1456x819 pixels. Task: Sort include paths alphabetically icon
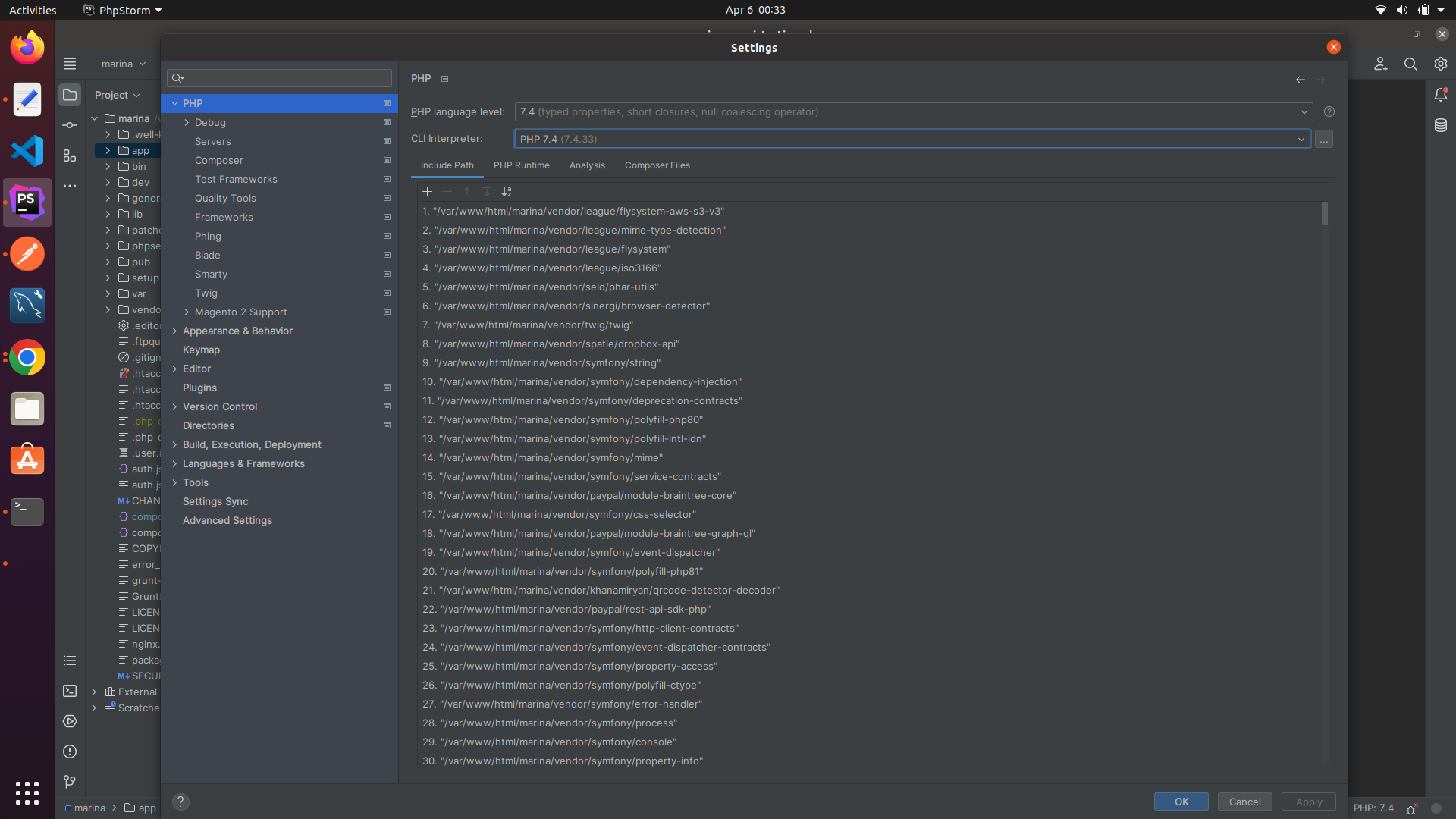[x=507, y=192]
